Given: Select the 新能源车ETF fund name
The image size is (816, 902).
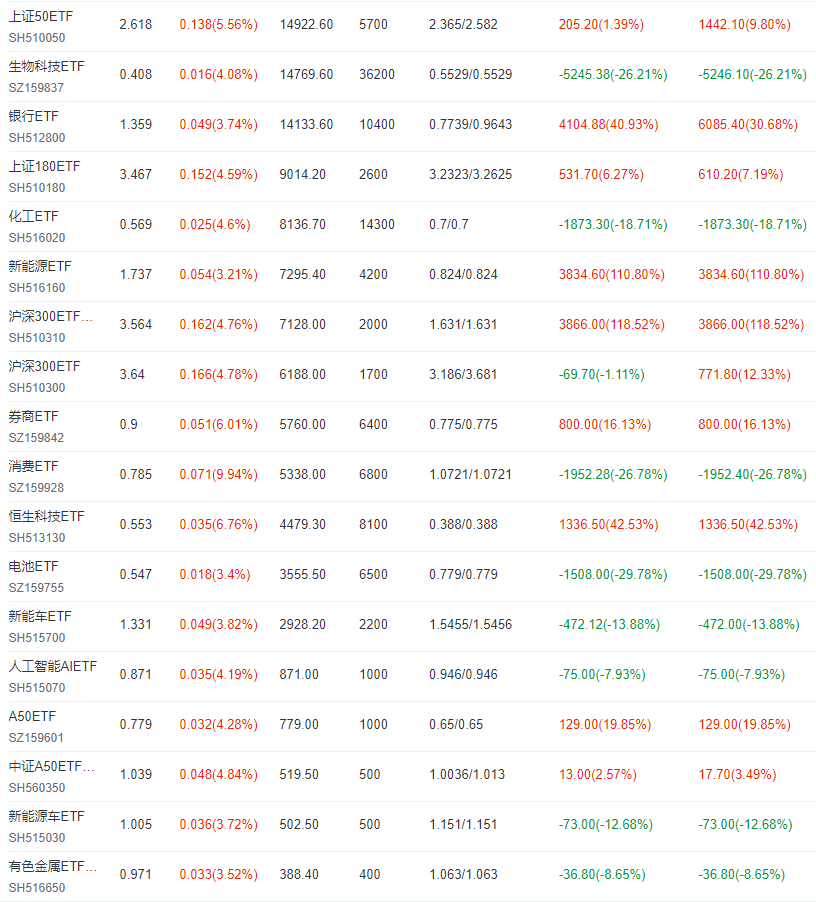Looking at the screenshot, I should [47, 817].
